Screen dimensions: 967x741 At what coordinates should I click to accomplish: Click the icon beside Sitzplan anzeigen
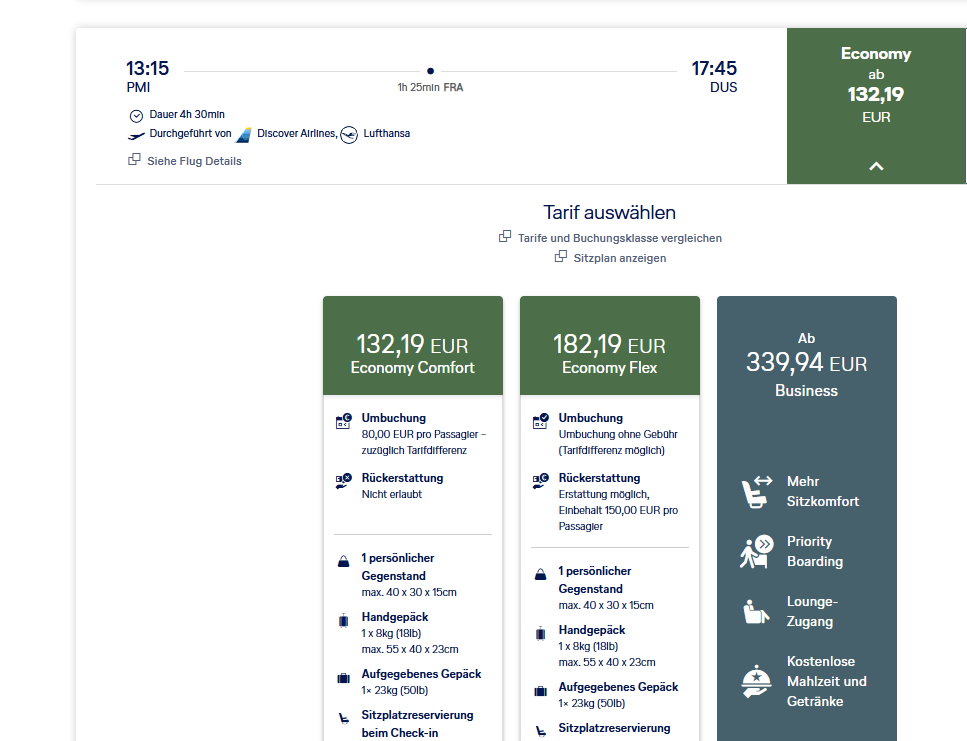tap(560, 256)
